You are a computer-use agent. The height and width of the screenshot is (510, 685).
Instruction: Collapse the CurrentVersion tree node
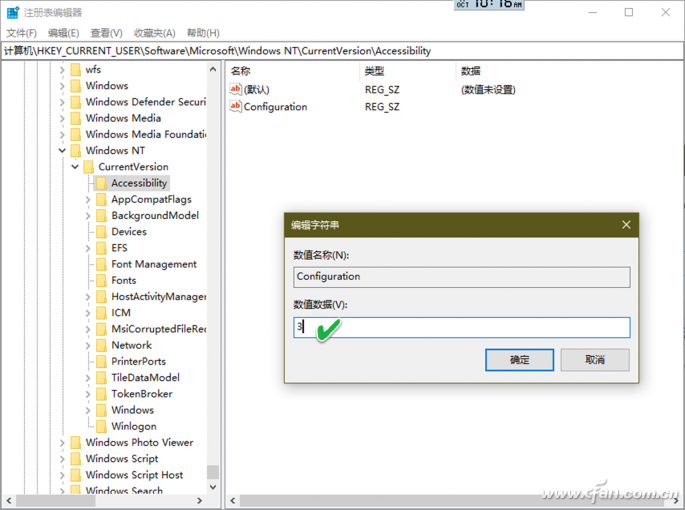pyautogui.click(x=75, y=167)
